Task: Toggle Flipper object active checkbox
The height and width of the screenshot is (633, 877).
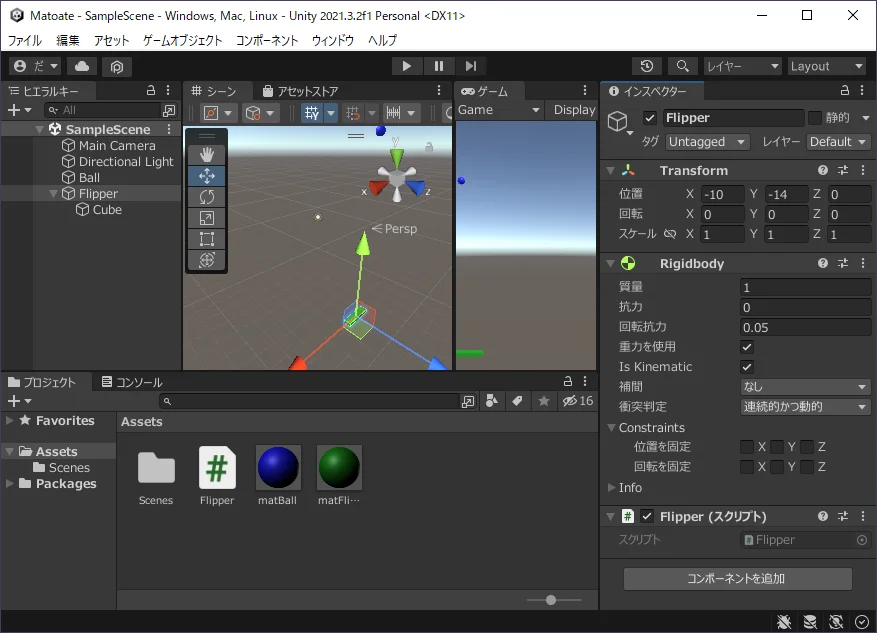Action: (x=649, y=118)
